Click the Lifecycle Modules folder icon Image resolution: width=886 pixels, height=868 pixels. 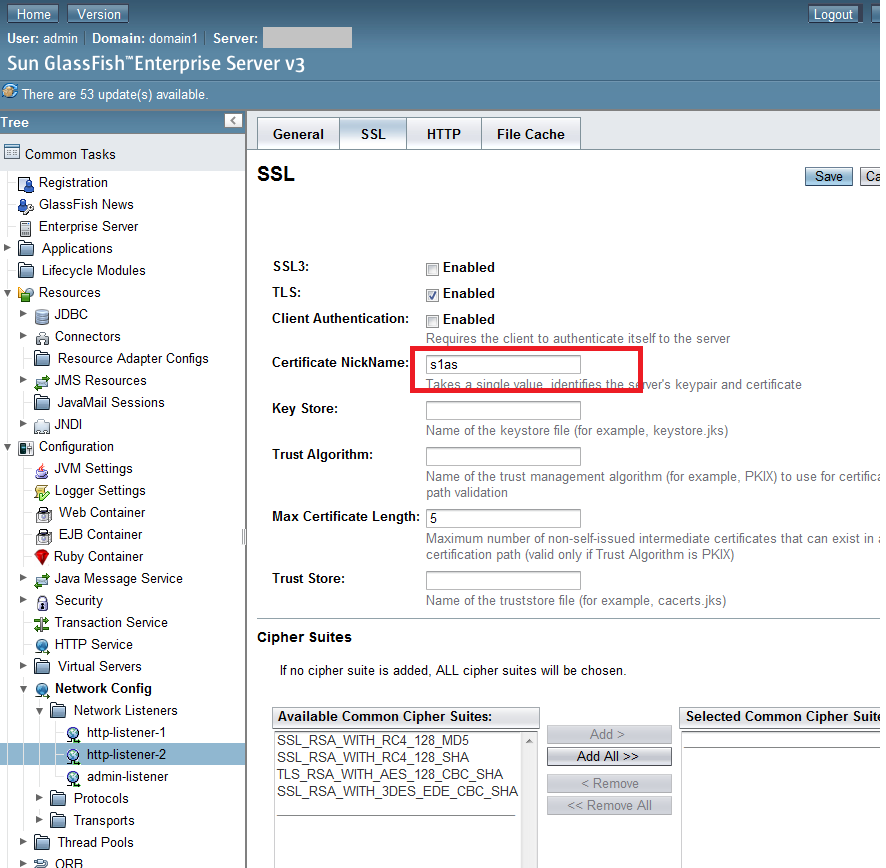click(x=26, y=270)
